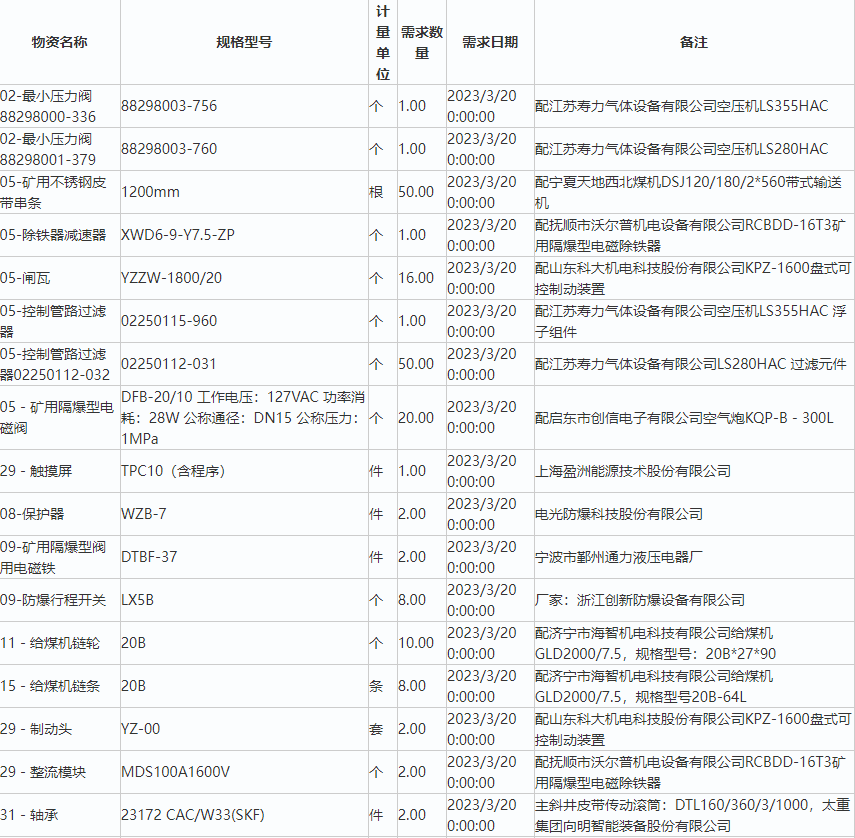
Task: Click remark mentioning 空压机LS280HAC in second row
Action: click(x=694, y=149)
